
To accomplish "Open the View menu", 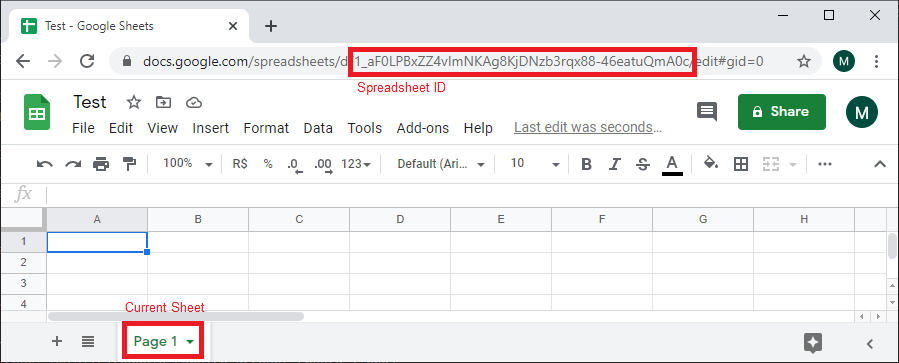I will [x=162, y=128].
